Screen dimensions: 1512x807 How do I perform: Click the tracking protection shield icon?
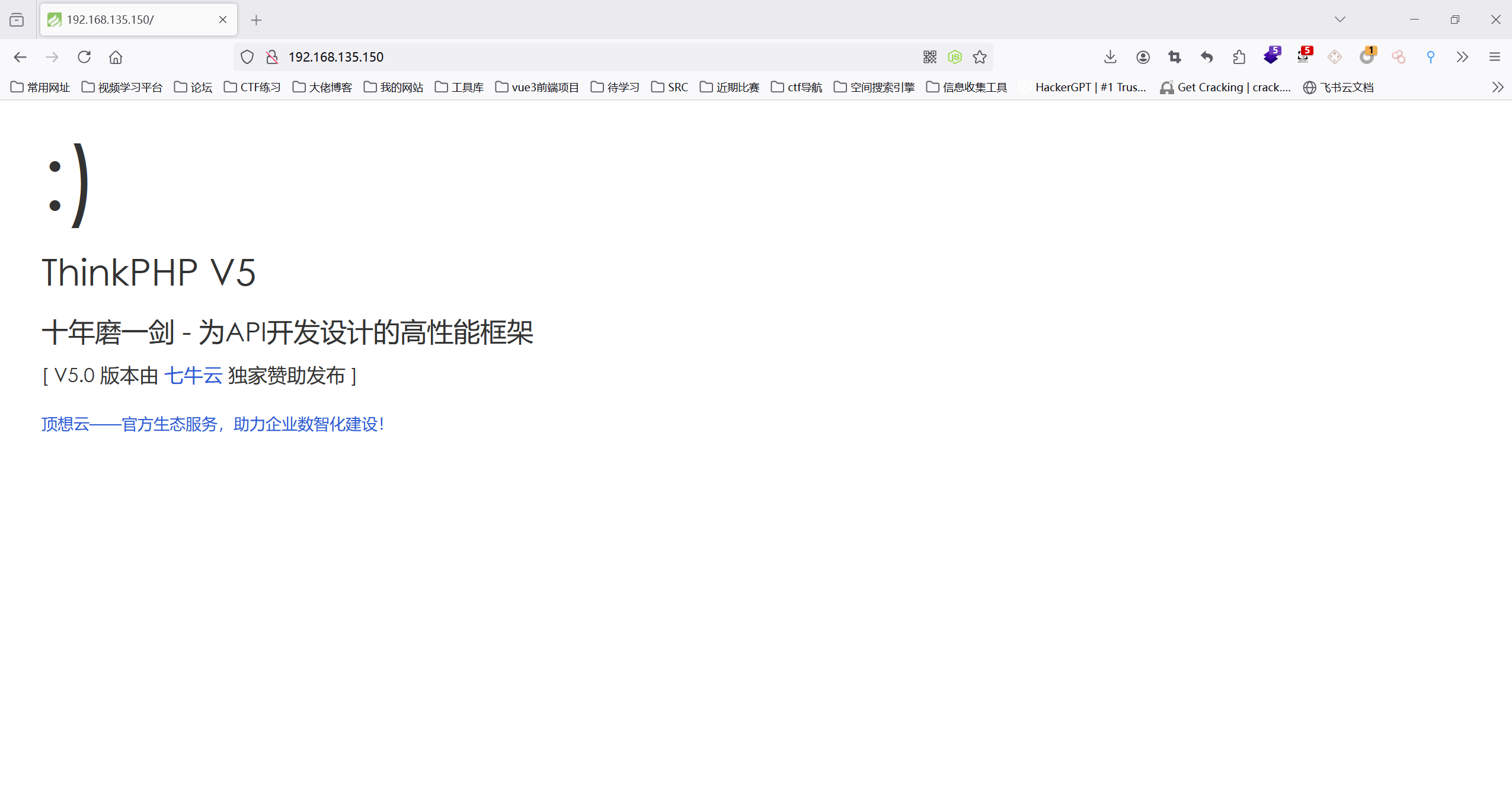click(x=247, y=57)
